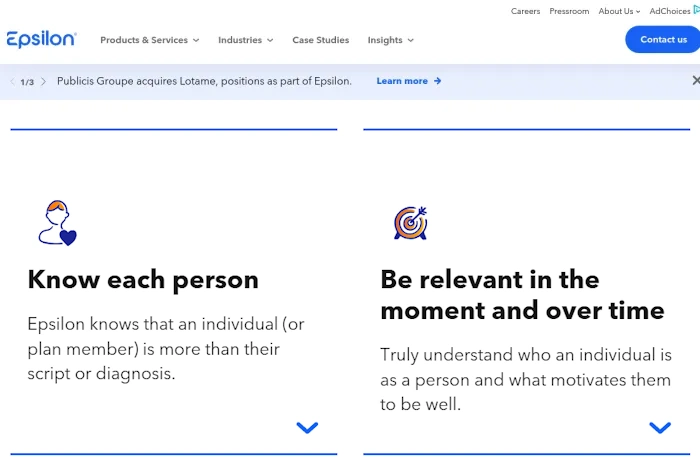Expand the Know each person card
Screen dimensions: 700x466
(307, 427)
